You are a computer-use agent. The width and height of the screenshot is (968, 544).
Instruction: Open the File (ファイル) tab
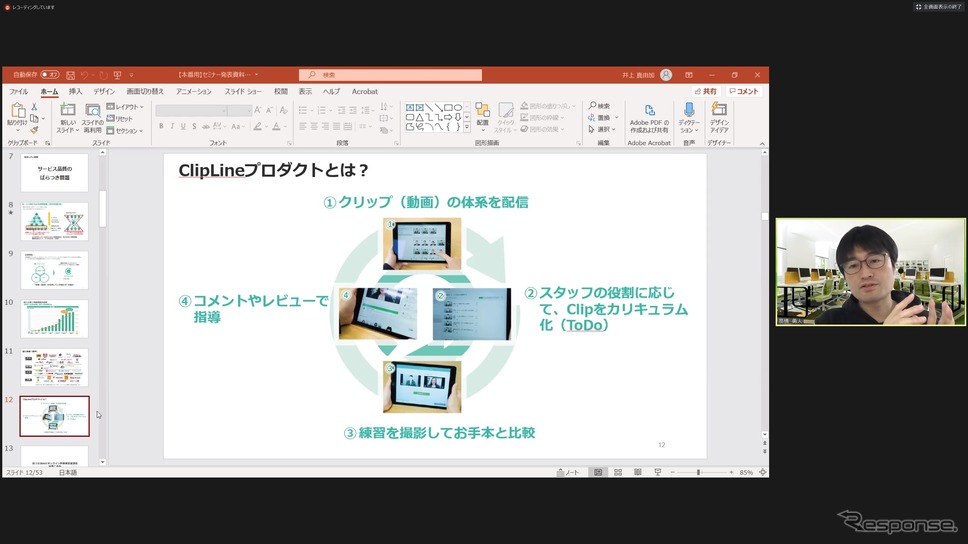pyautogui.click(x=18, y=91)
